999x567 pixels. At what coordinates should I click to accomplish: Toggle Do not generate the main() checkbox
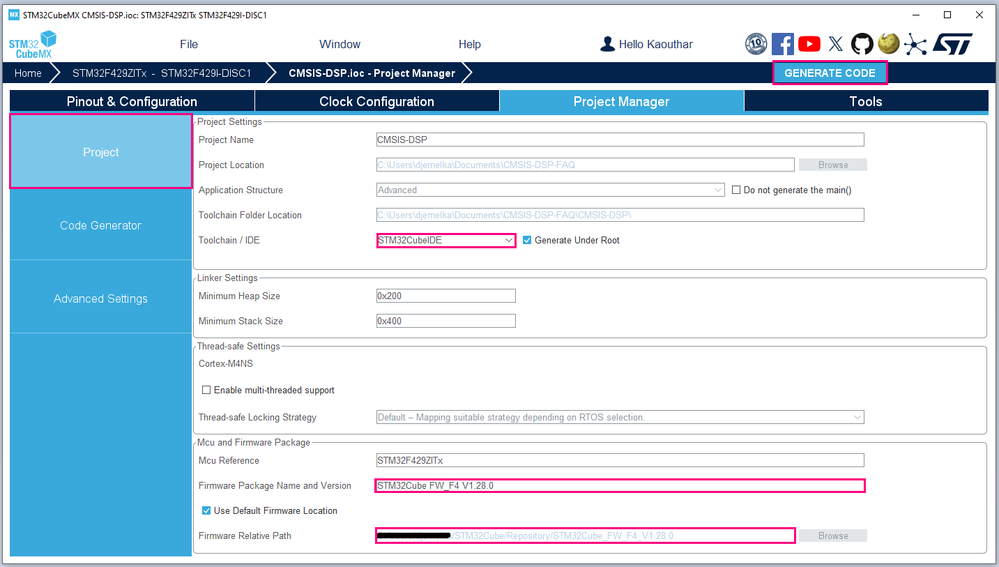pyautogui.click(x=736, y=190)
